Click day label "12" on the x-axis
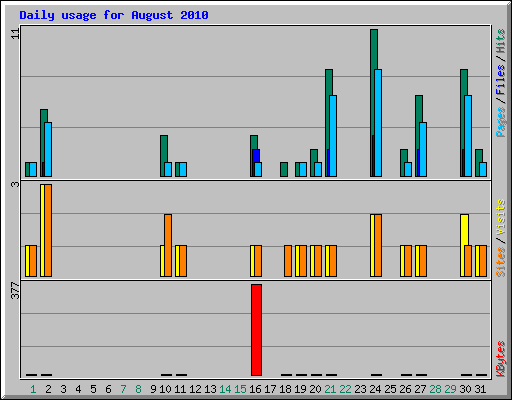 pos(195,389)
